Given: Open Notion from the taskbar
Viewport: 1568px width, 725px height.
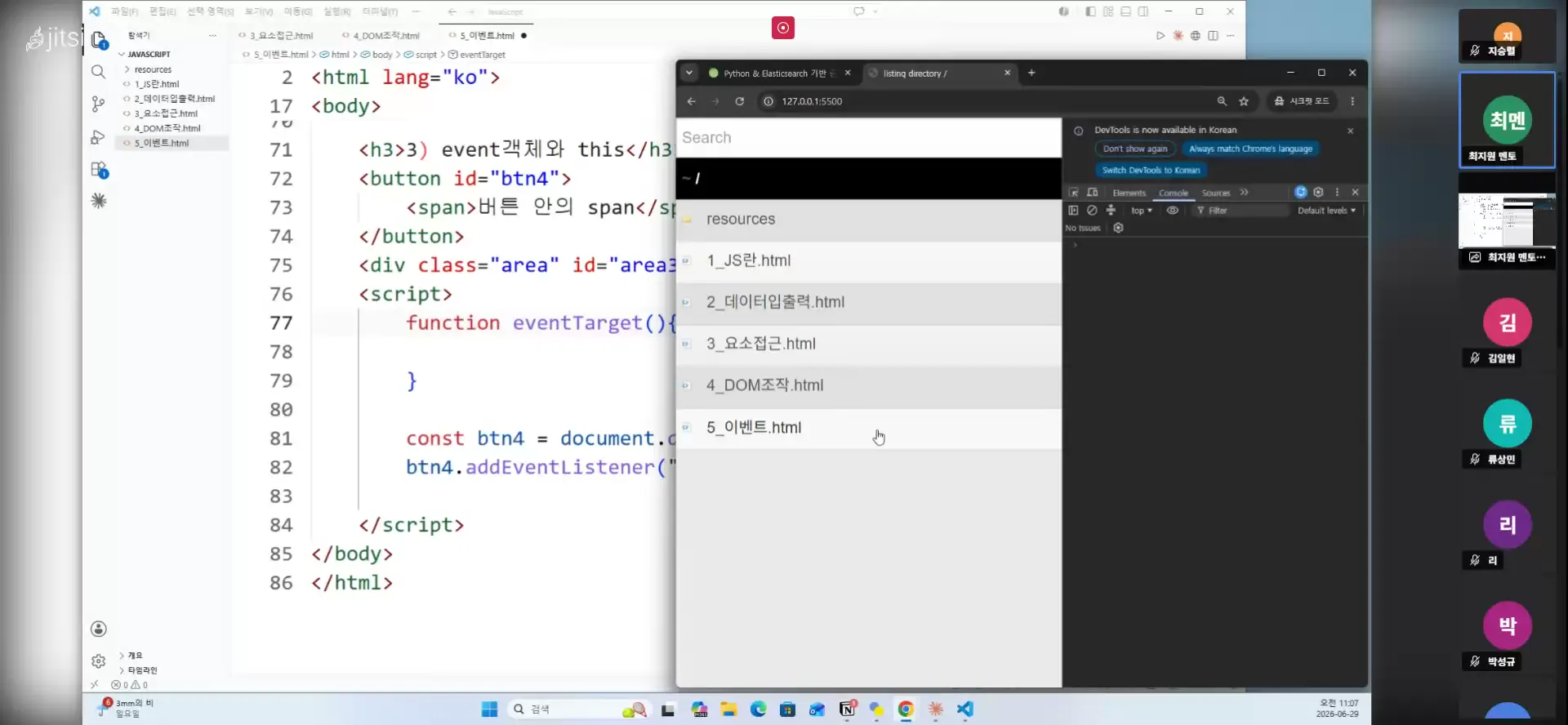Looking at the screenshot, I should [847, 709].
